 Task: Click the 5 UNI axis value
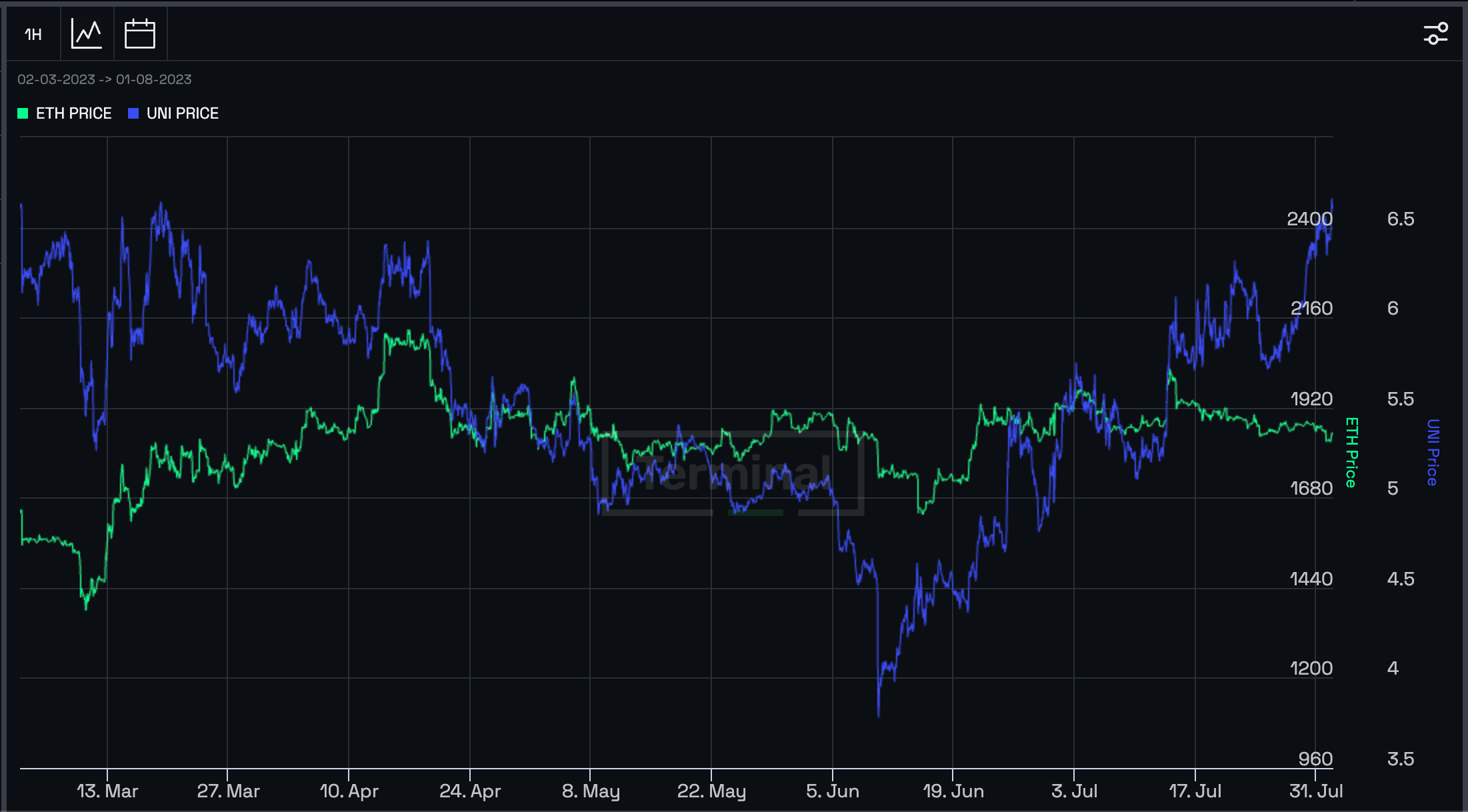tap(1393, 489)
